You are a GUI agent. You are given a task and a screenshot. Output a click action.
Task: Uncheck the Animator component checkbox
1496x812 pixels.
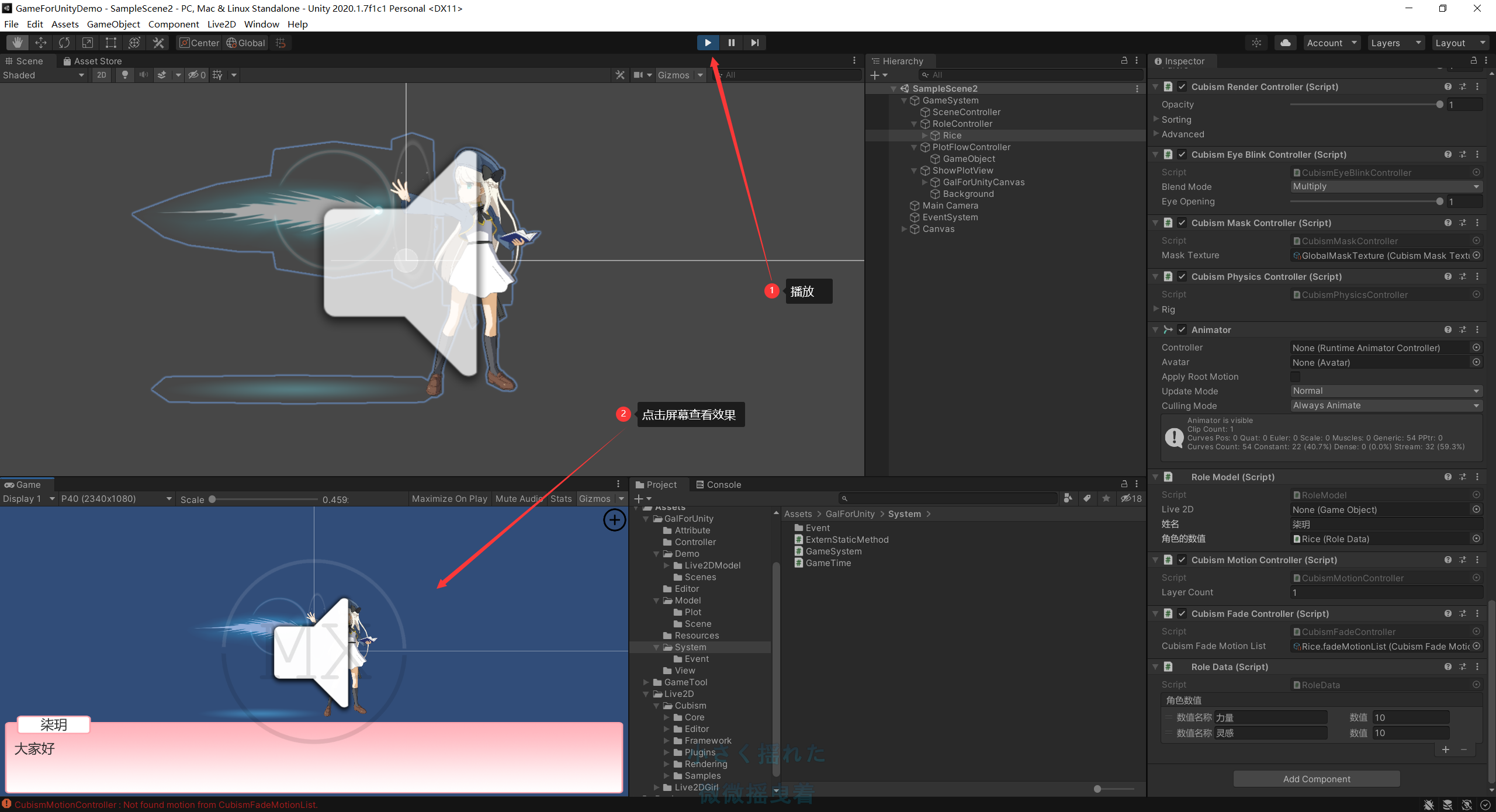[x=1182, y=330]
